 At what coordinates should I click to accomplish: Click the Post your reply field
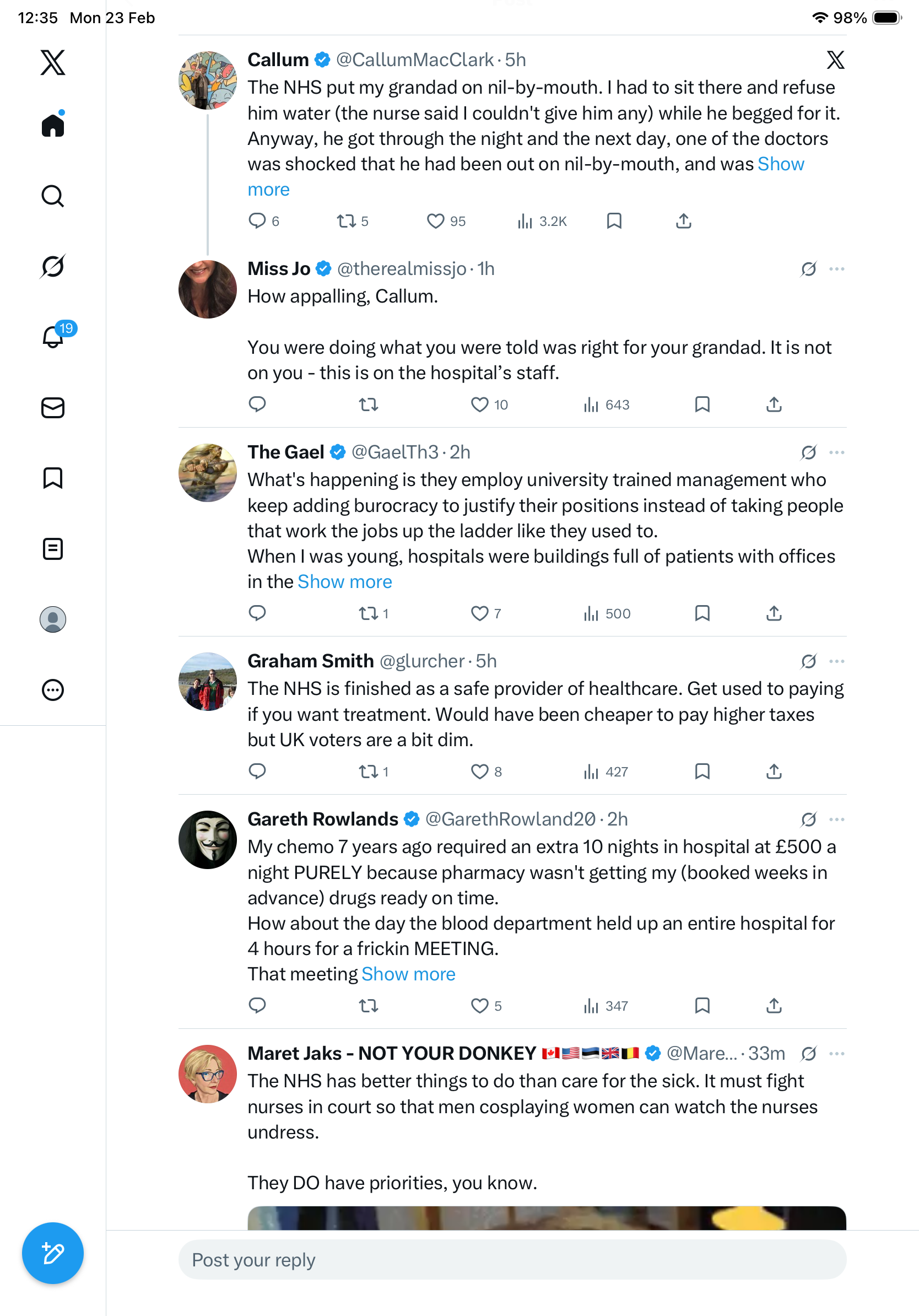[x=512, y=1260]
